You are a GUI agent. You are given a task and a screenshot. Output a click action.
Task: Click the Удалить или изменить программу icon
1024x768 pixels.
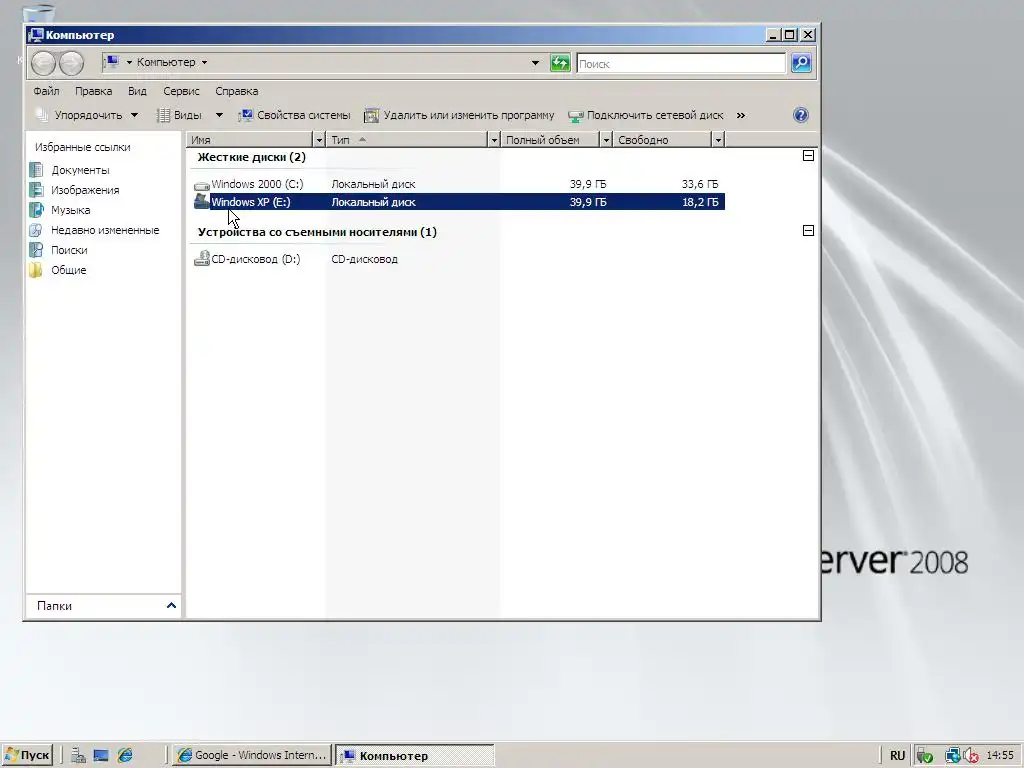point(371,116)
